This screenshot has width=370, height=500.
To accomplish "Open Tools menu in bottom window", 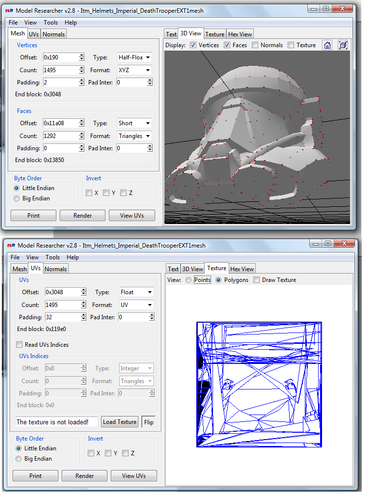I will (x=53, y=257).
